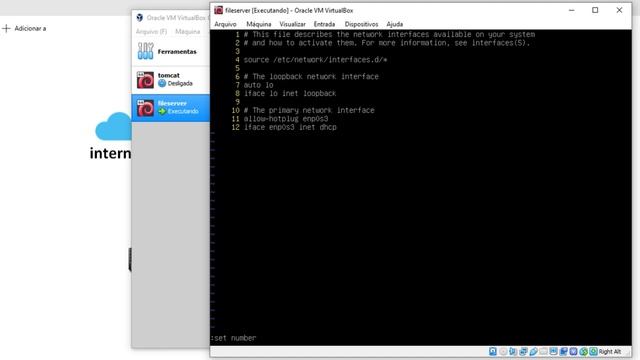640x360 pixels.
Task: Select the tomcat virtual machine
Action: click(x=171, y=80)
